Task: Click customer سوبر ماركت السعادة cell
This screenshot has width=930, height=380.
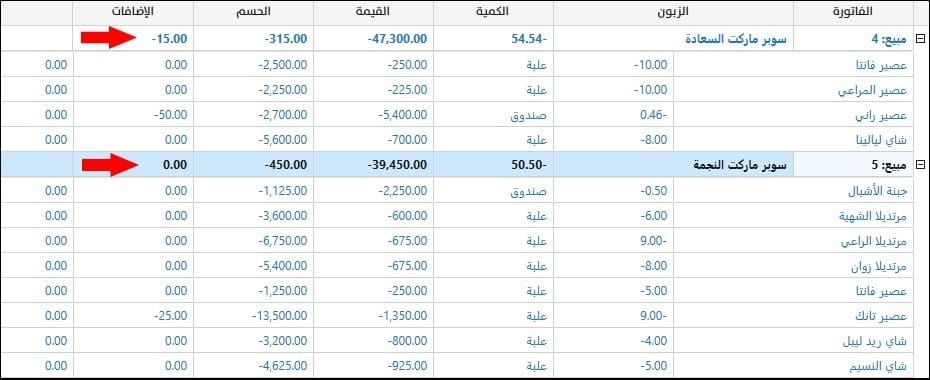Action: tap(673, 39)
